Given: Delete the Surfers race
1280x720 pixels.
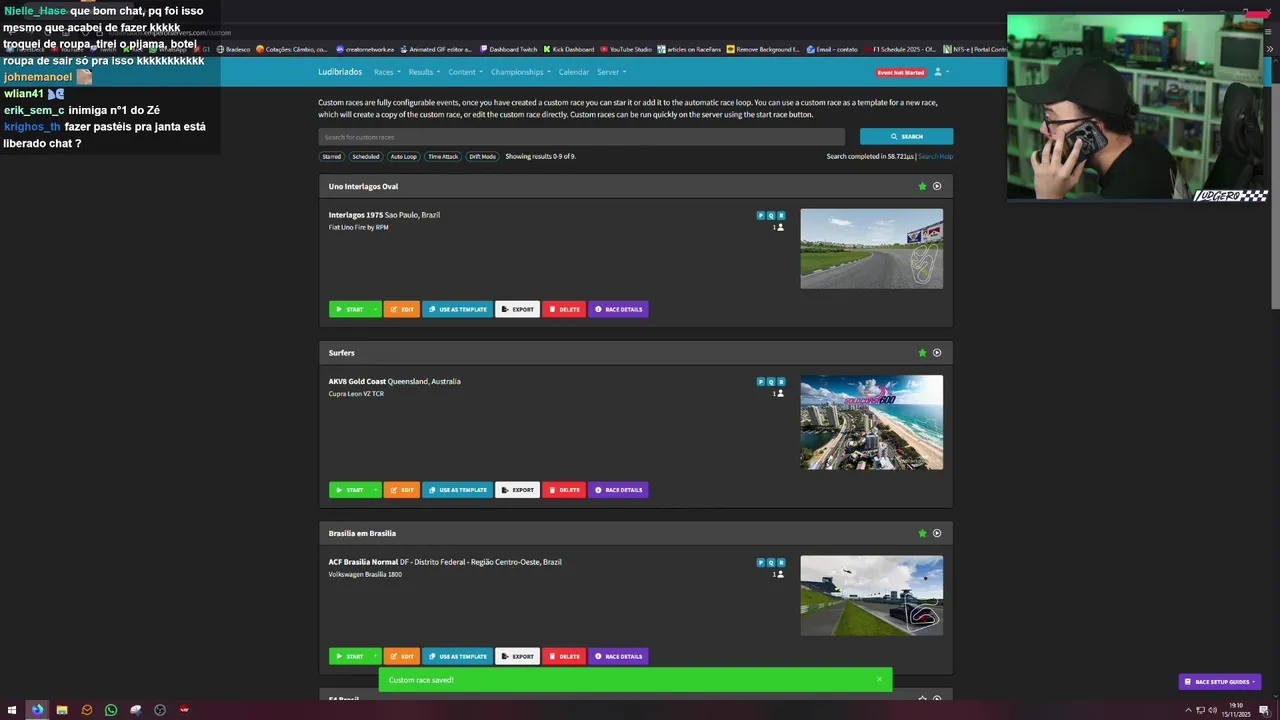Looking at the screenshot, I should [x=564, y=490].
